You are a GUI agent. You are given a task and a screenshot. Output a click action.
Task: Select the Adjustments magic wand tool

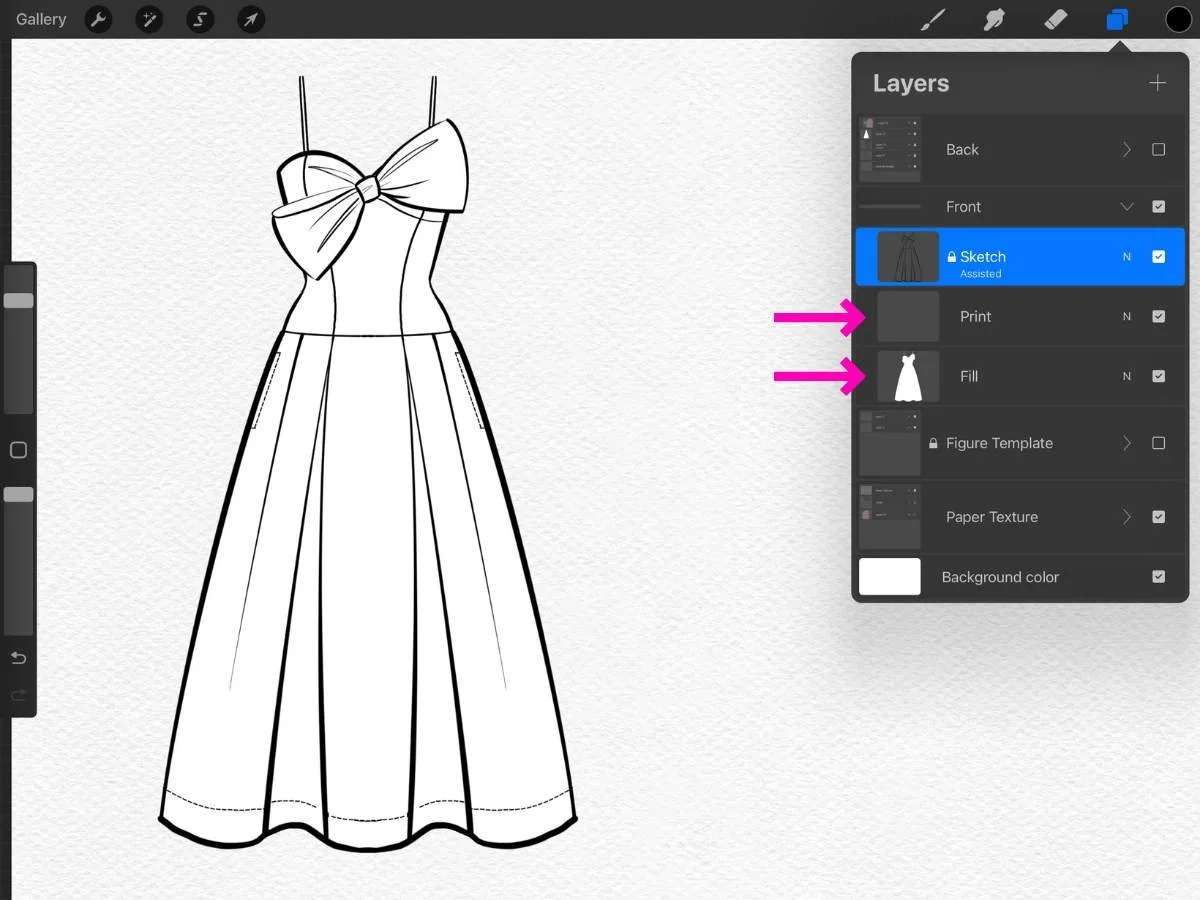click(x=149, y=19)
